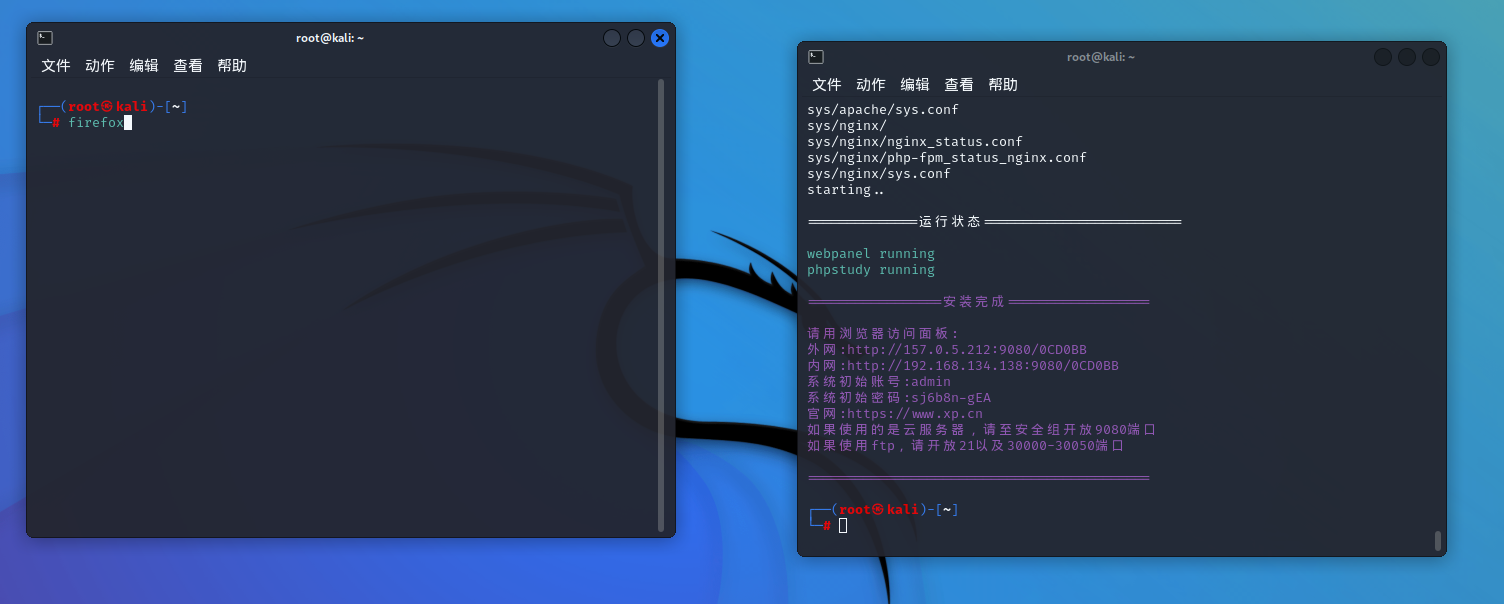
Task: Open 查看 menu in the left terminal
Action: 188,65
